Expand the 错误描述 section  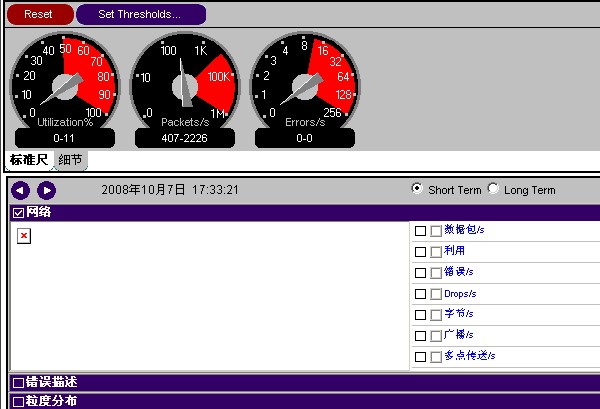click(x=18, y=382)
